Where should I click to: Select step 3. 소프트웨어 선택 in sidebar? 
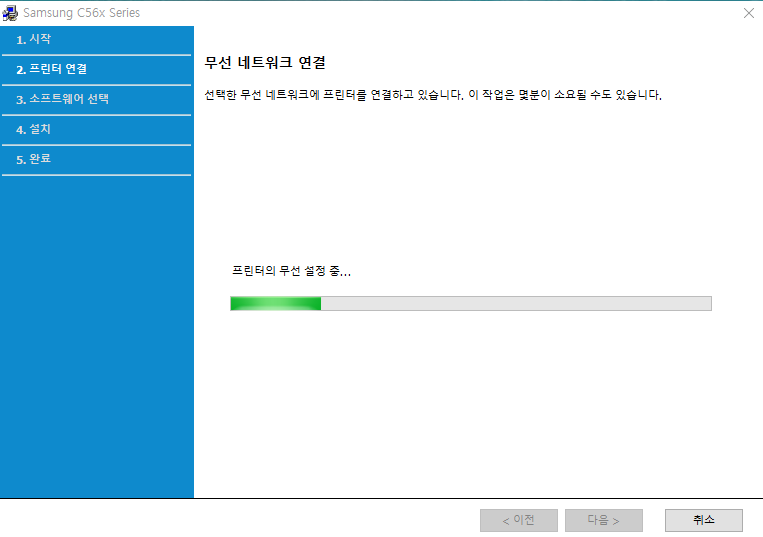click(97, 100)
